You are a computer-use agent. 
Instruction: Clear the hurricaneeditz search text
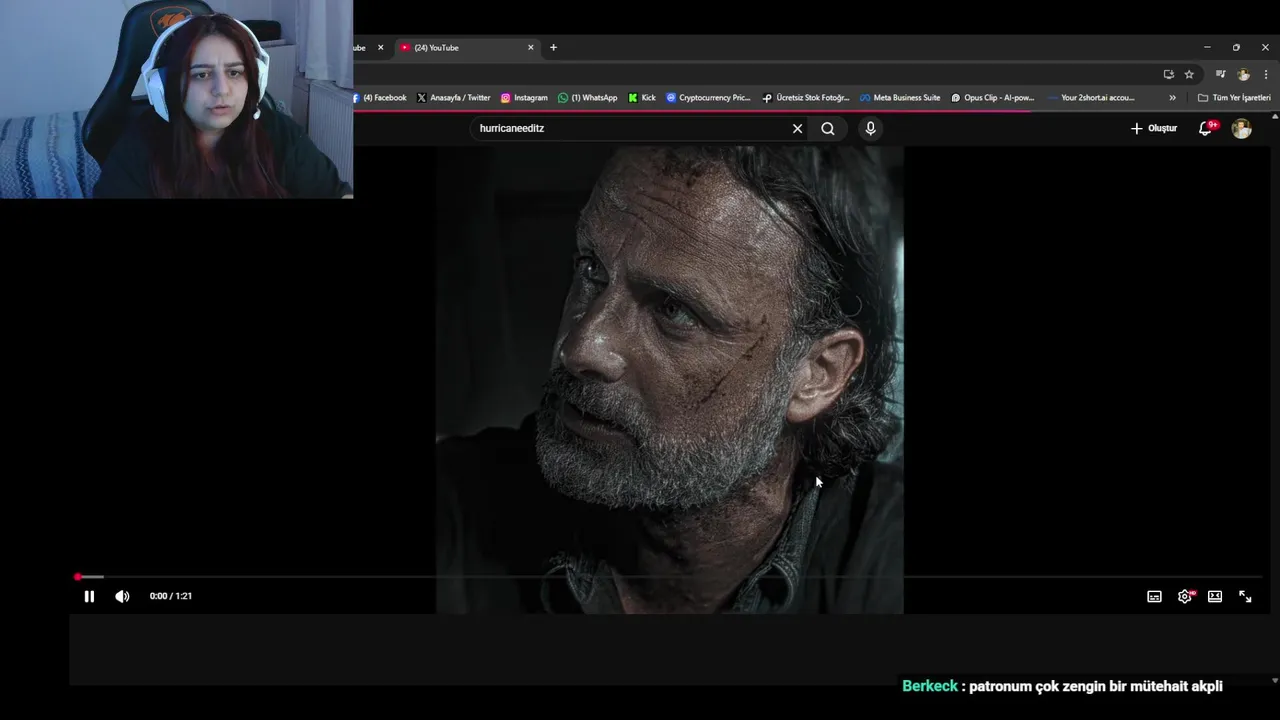797,128
